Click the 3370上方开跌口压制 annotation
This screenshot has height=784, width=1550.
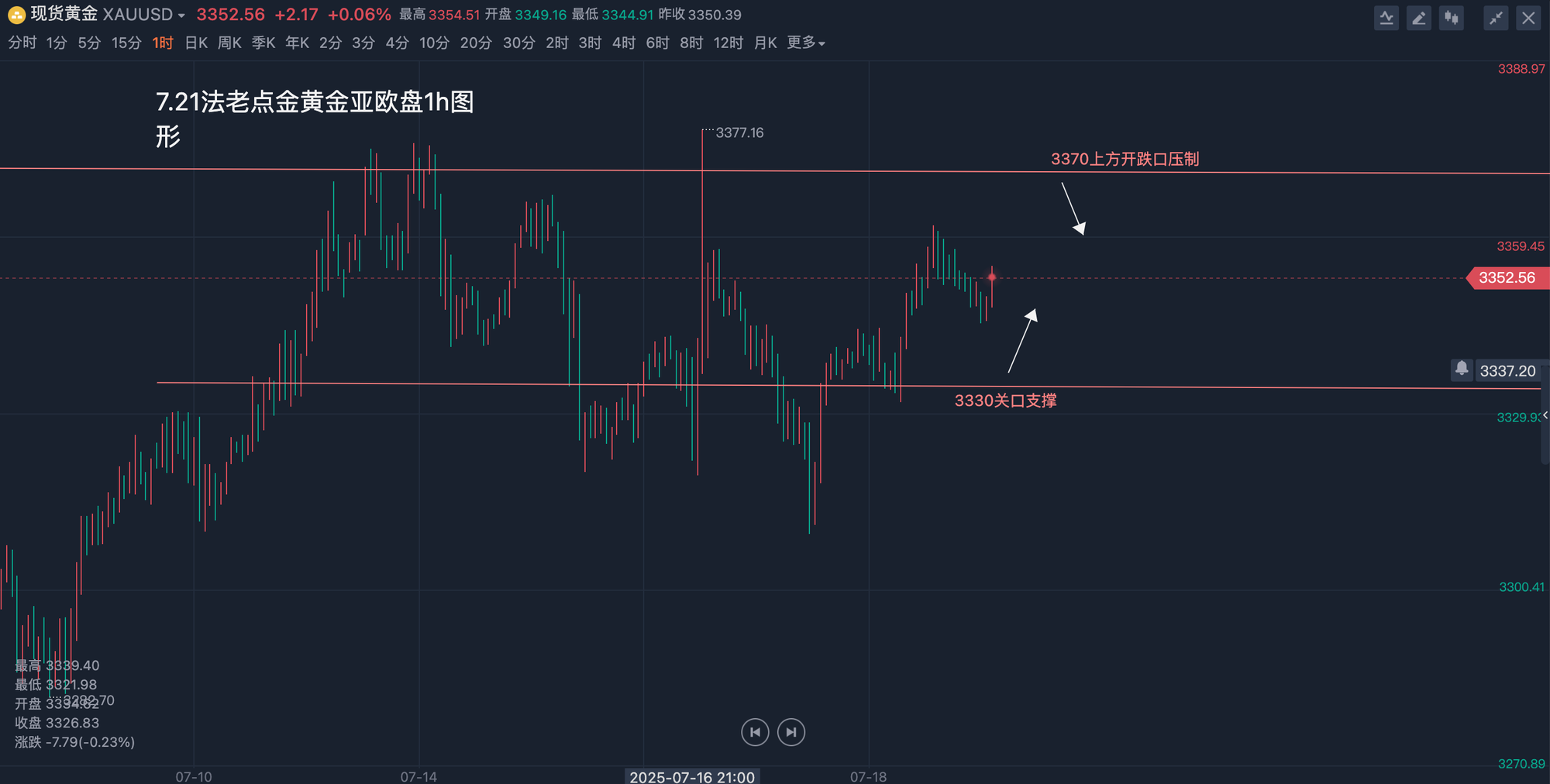pos(1125,159)
